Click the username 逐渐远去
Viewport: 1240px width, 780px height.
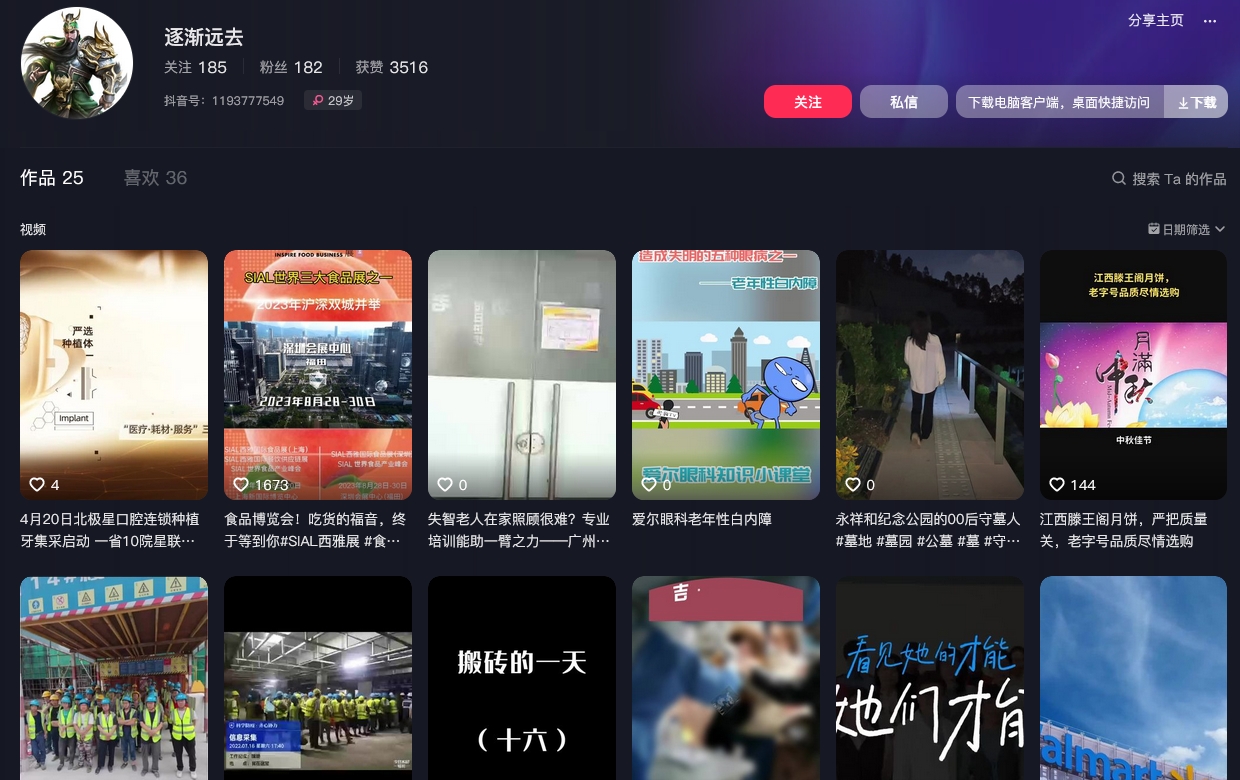(x=204, y=37)
